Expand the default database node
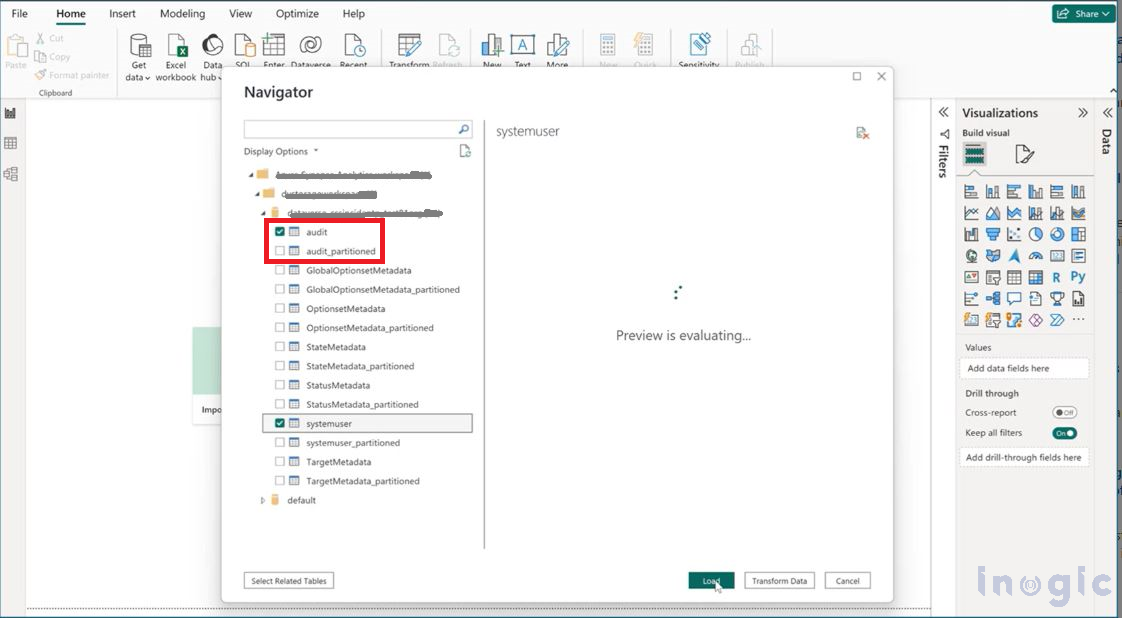 263,501
